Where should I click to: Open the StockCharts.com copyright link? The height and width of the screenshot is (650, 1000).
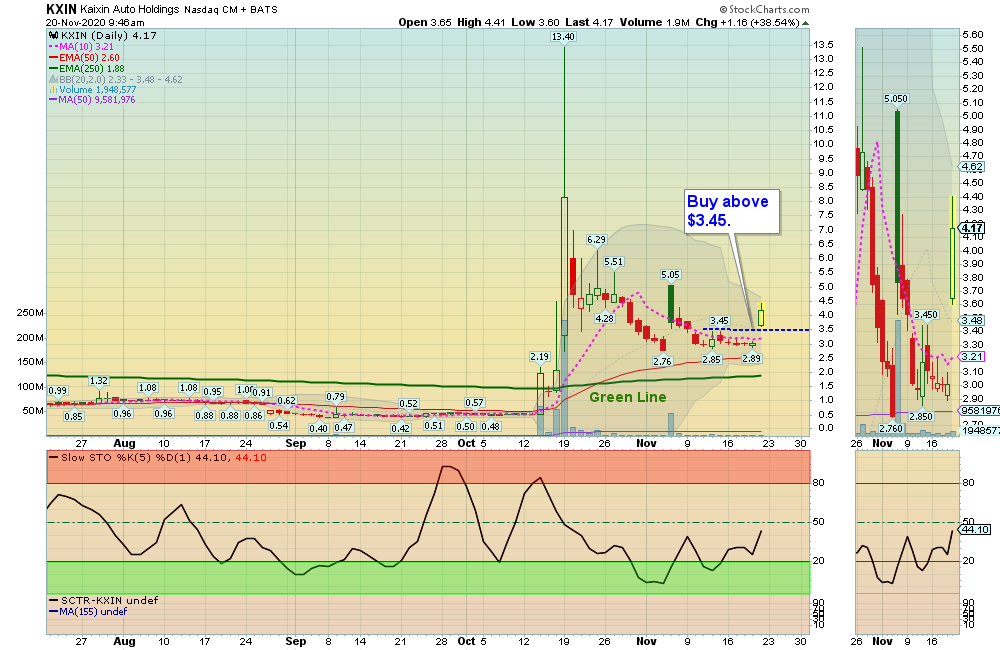click(x=764, y=10)
